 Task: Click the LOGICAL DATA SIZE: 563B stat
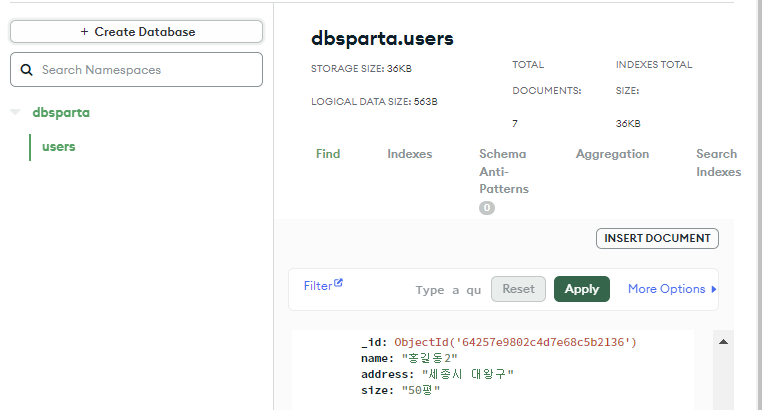374,102
